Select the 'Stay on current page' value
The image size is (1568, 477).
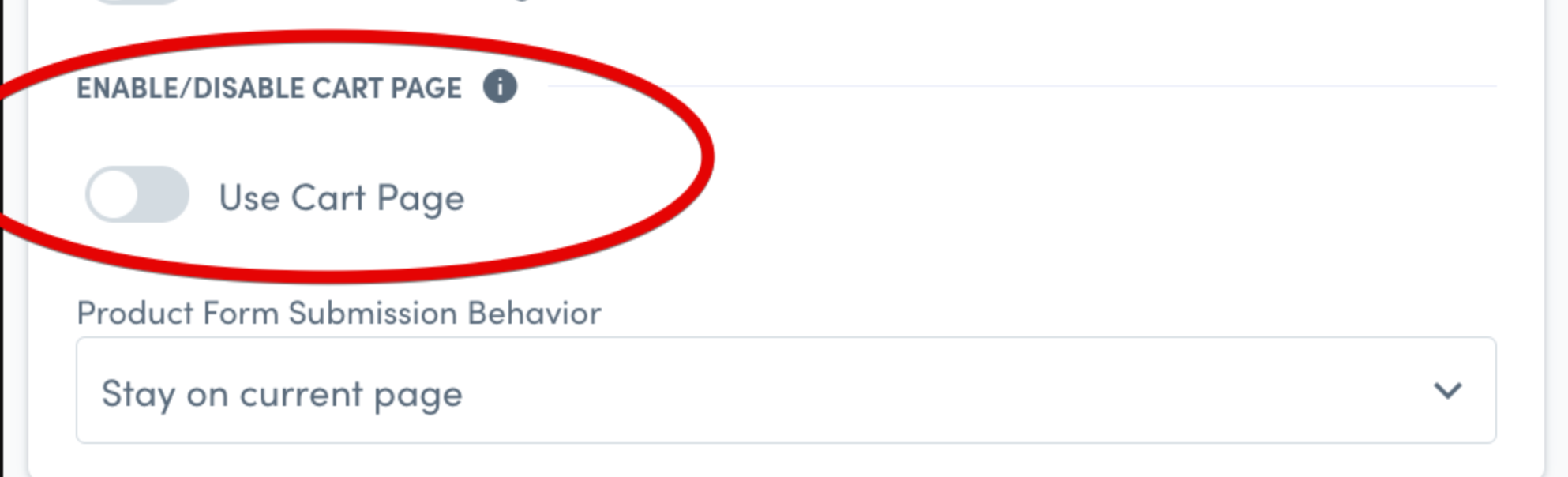pos(282,393)
